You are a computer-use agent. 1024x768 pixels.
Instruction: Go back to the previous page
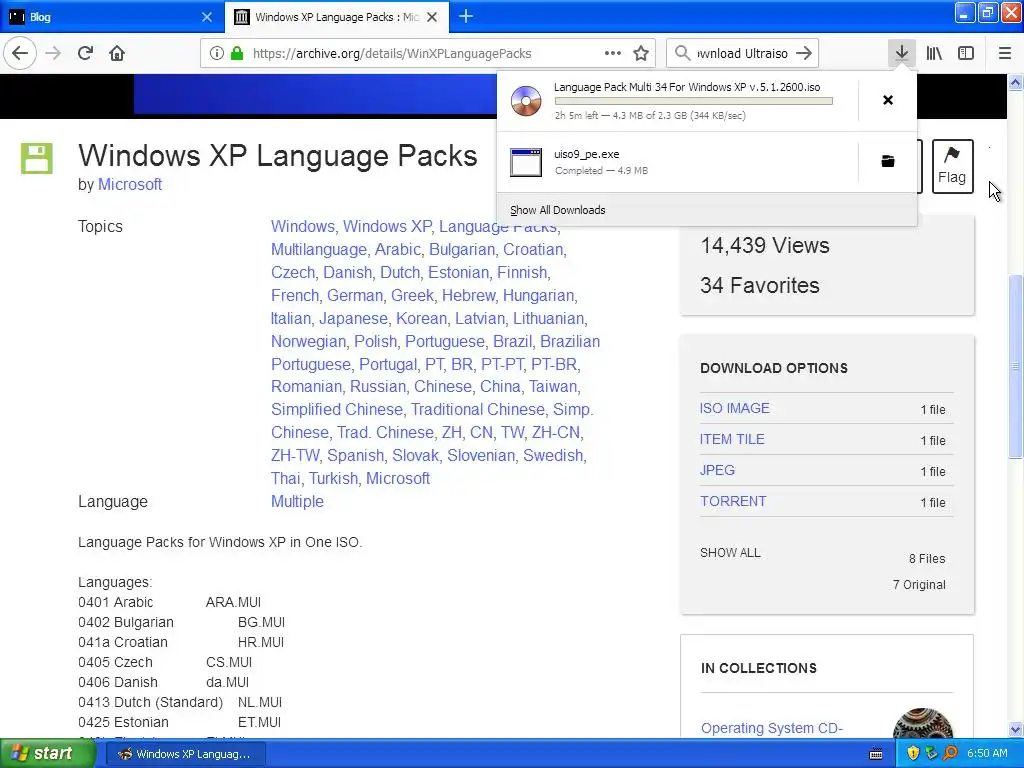click(x=20, y=53)
